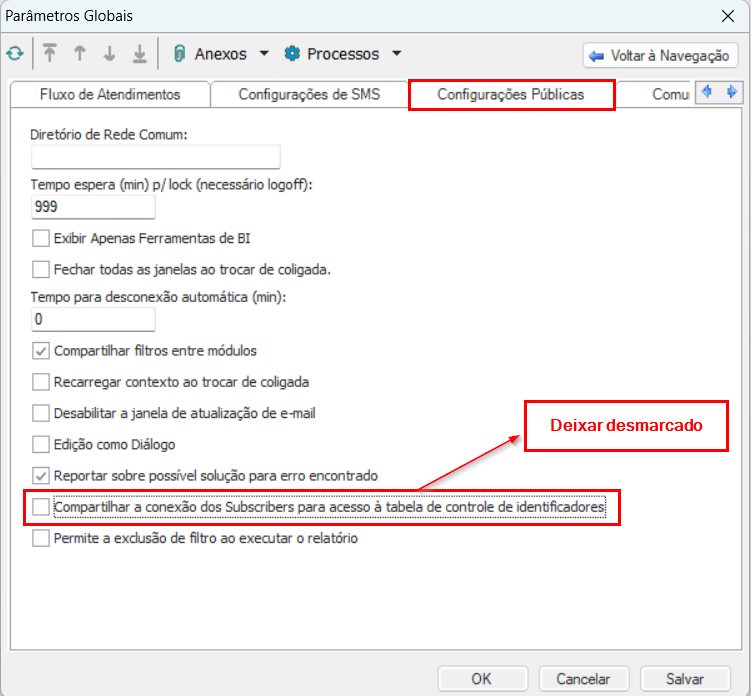Uncheck Compartilhar filtros entre módulos
This screenshot has width=751, height=696.
41,351
